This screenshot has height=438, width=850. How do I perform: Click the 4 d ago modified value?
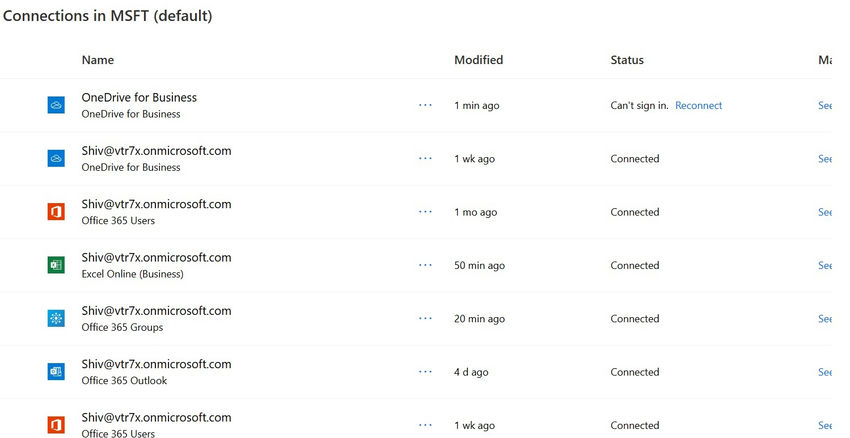[472, 372]
